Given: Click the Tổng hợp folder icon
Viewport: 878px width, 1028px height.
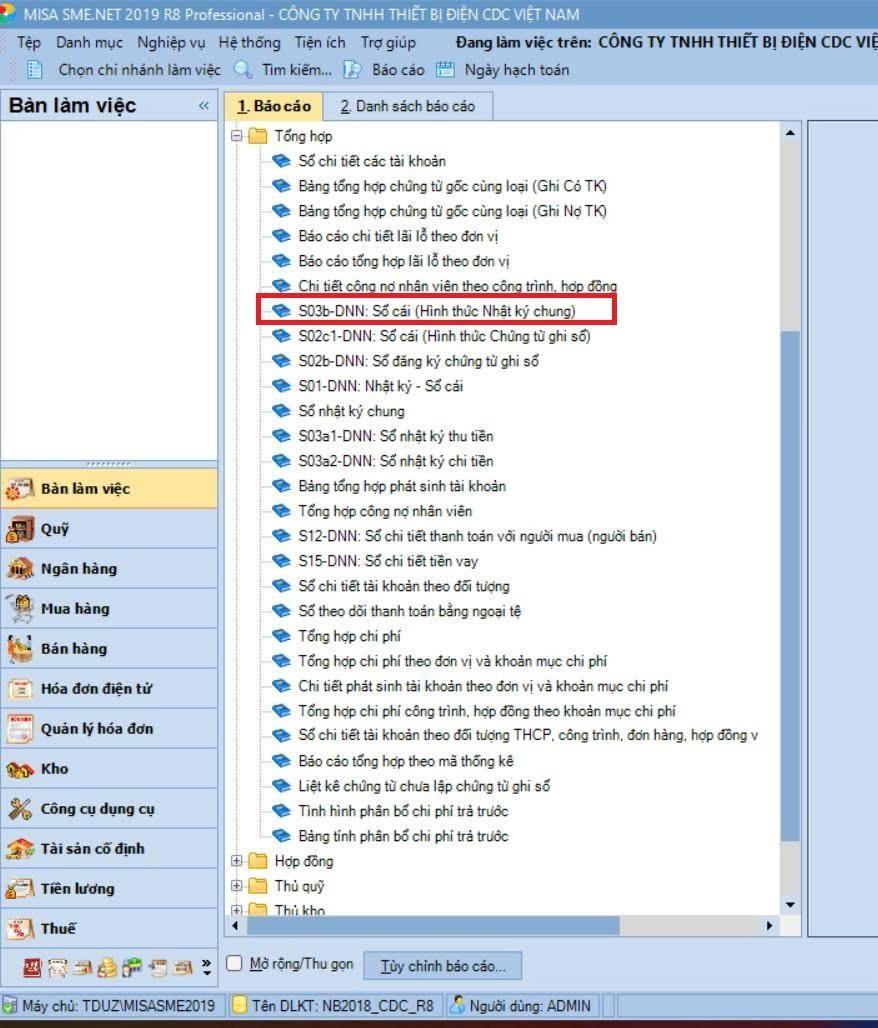Looking at the screenshot, I should coord(258,136).
